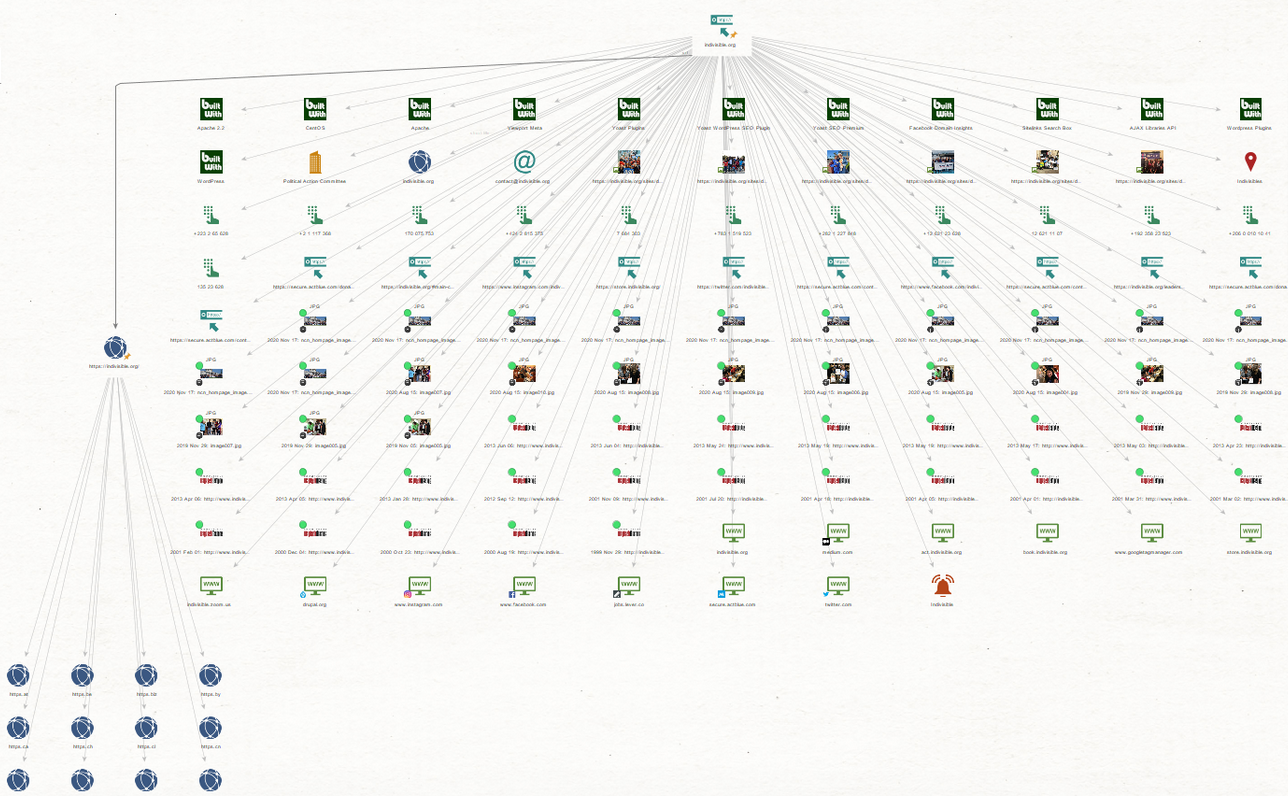Viewport: 1288px width, 796px height.
Task: Select the 2020 Aug 15 image006.jpg thumbnail
Action: pyautogui.click(x=838, y=374)
